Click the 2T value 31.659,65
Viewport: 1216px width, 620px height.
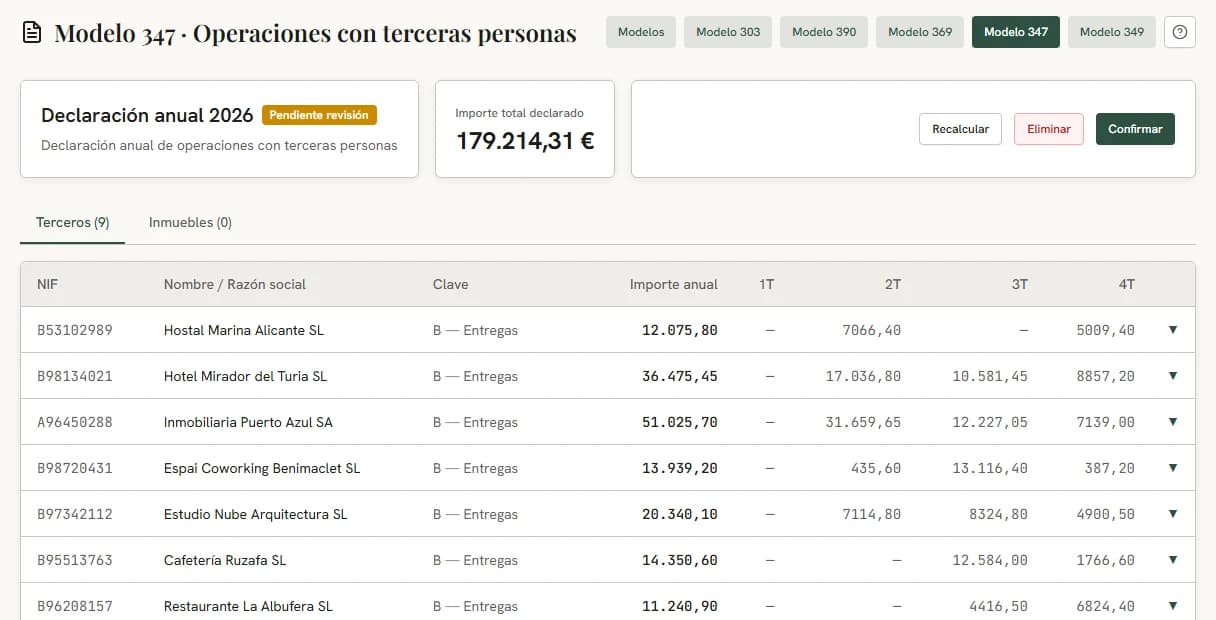click(863, 422)
